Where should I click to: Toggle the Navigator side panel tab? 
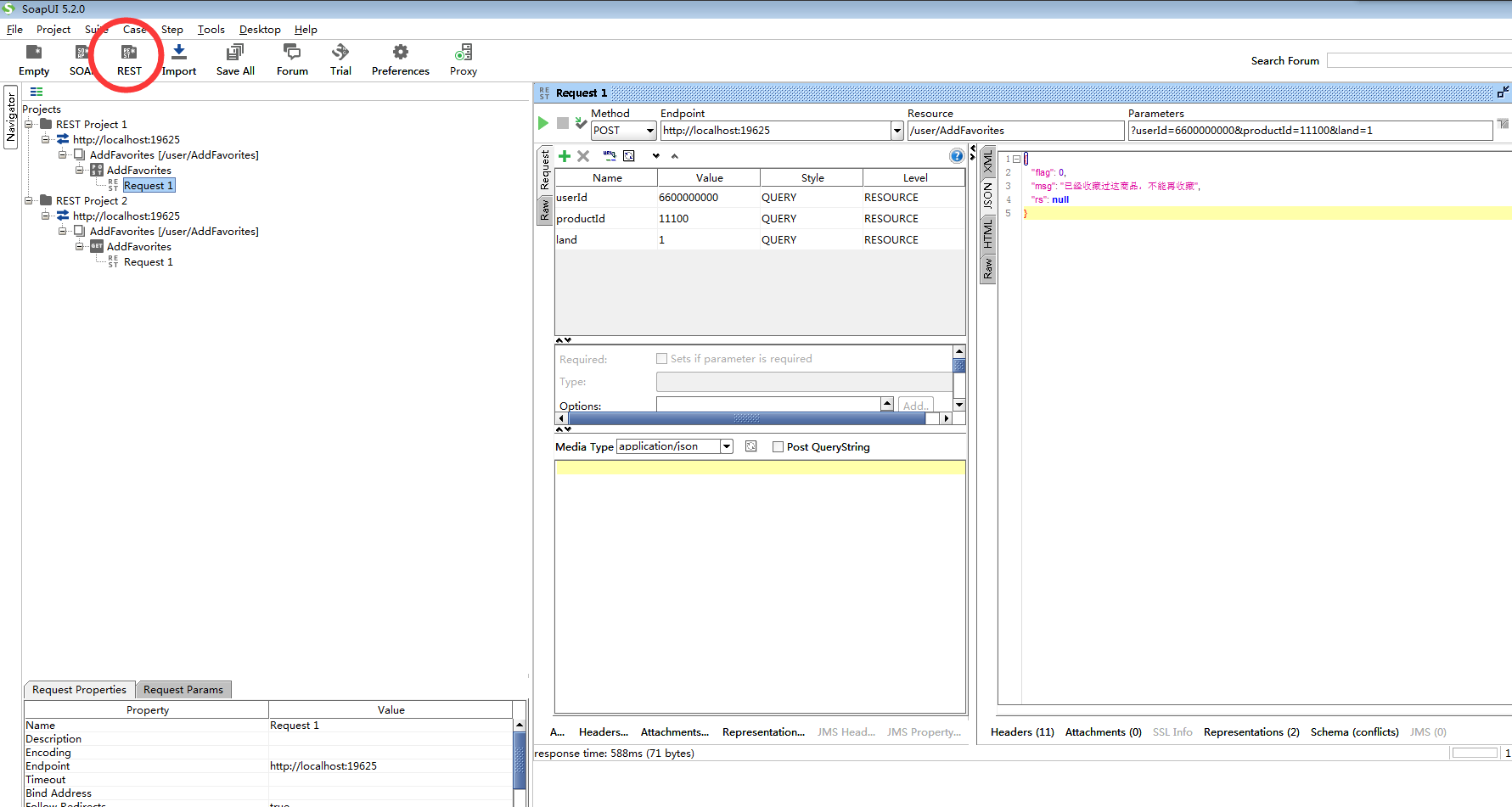point(10,117)
